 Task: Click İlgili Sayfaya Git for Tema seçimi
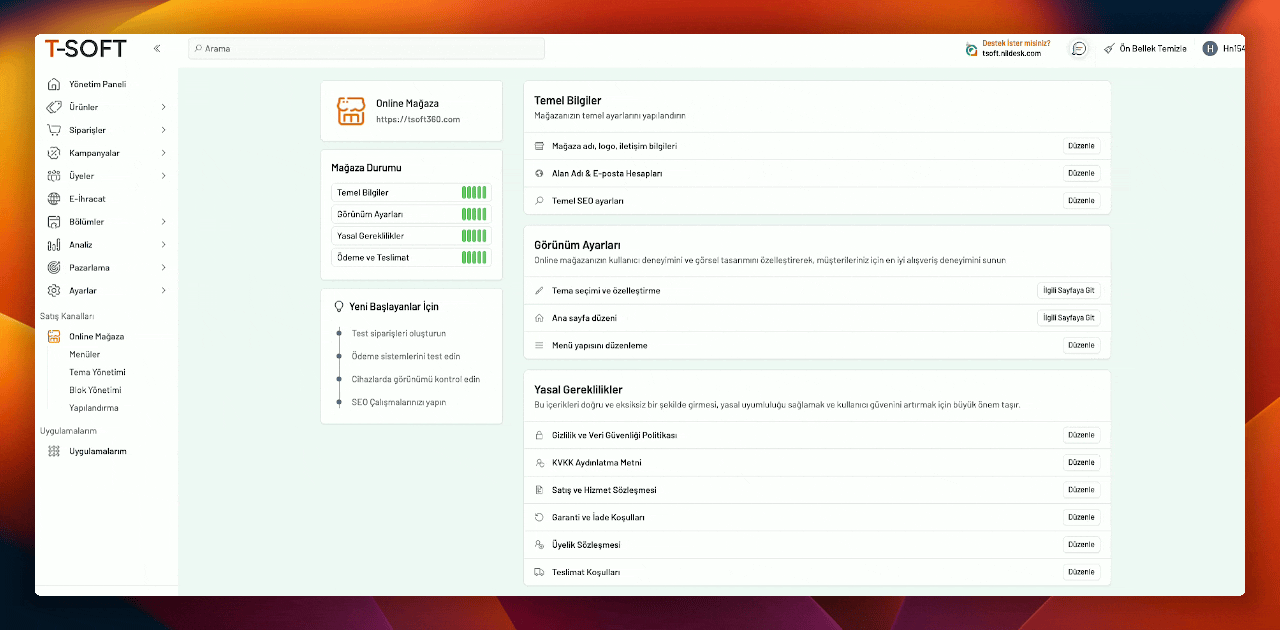click(1068, 291)
